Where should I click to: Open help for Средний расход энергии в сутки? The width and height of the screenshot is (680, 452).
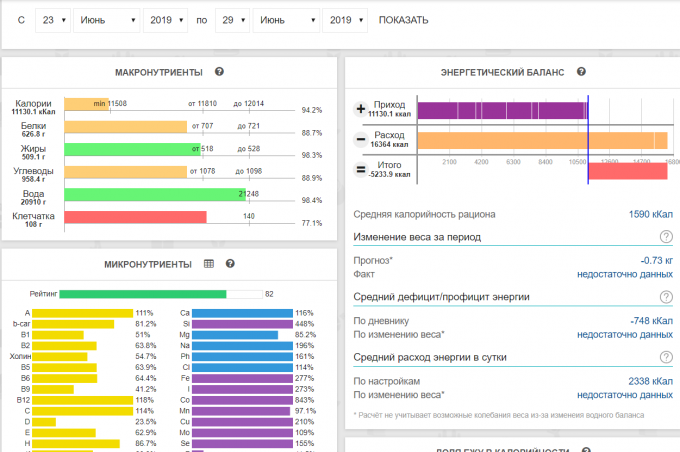[665, 357]
